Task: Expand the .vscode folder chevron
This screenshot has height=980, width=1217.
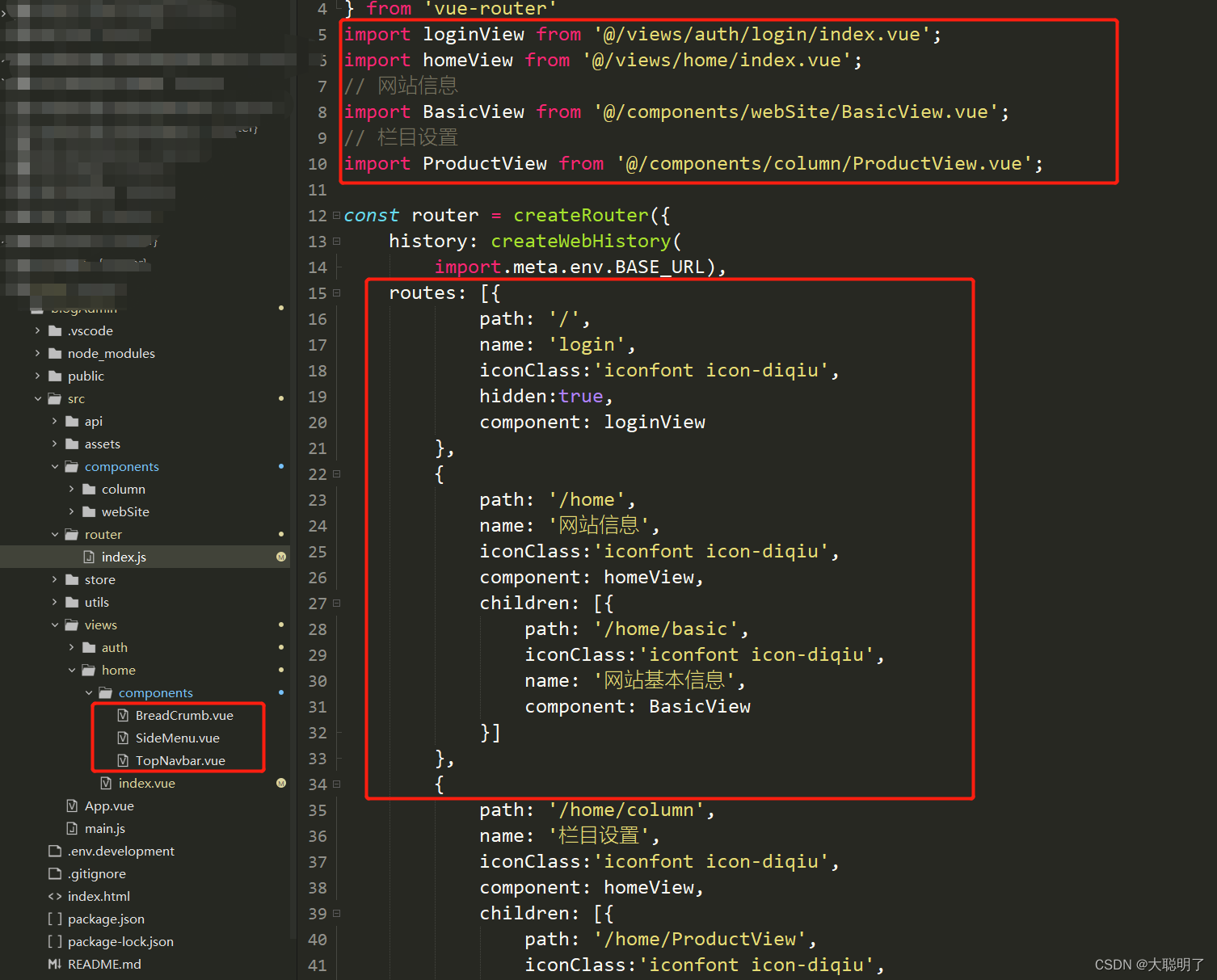Action: click(37, 330)
